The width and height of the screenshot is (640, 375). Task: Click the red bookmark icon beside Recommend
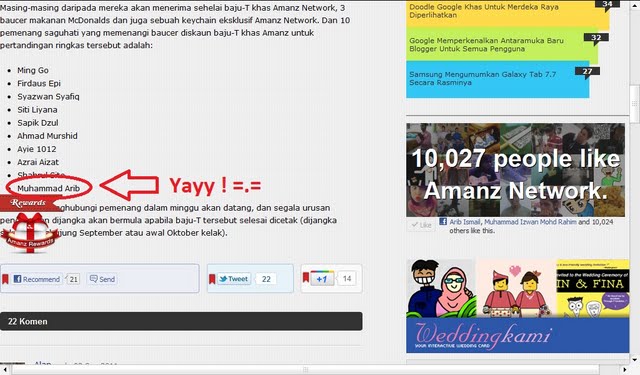5,279
